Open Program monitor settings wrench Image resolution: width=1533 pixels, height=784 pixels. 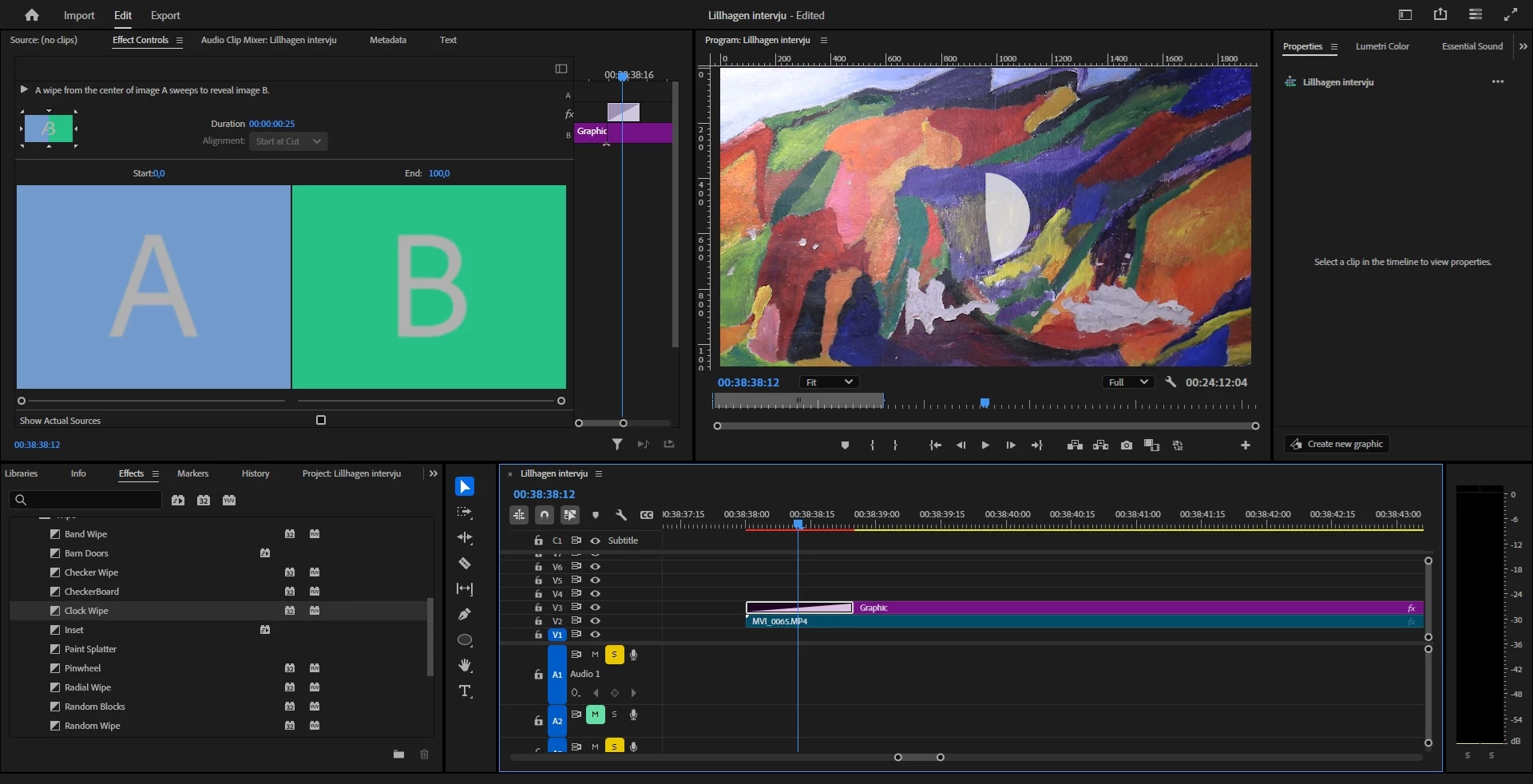pos(1171,382)
